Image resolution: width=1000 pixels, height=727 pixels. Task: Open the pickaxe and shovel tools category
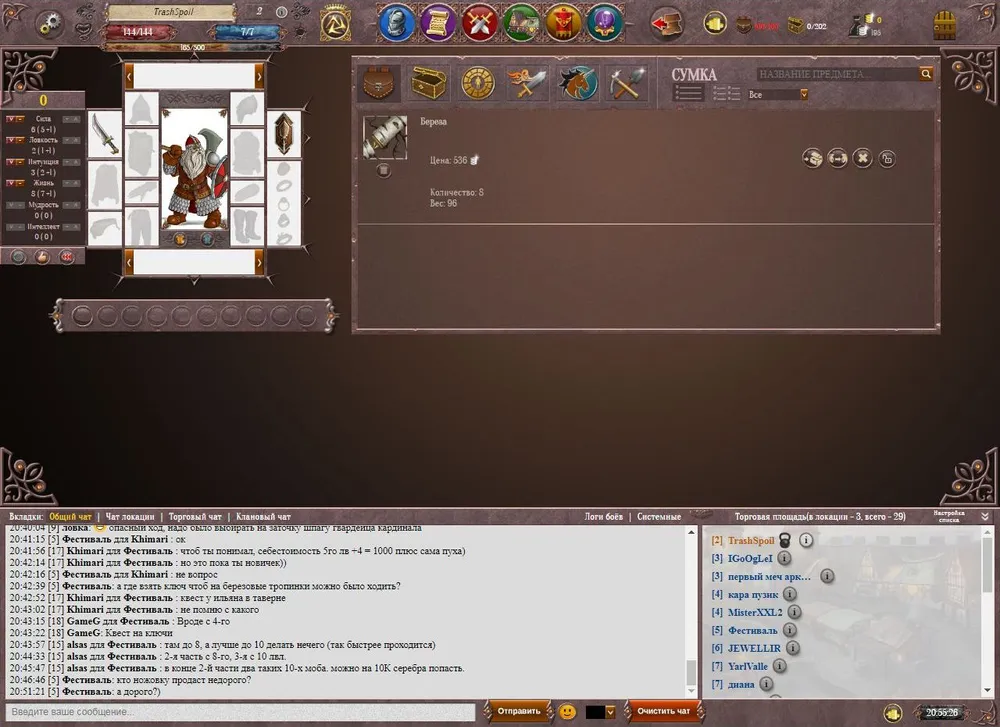tap(626, 83)
